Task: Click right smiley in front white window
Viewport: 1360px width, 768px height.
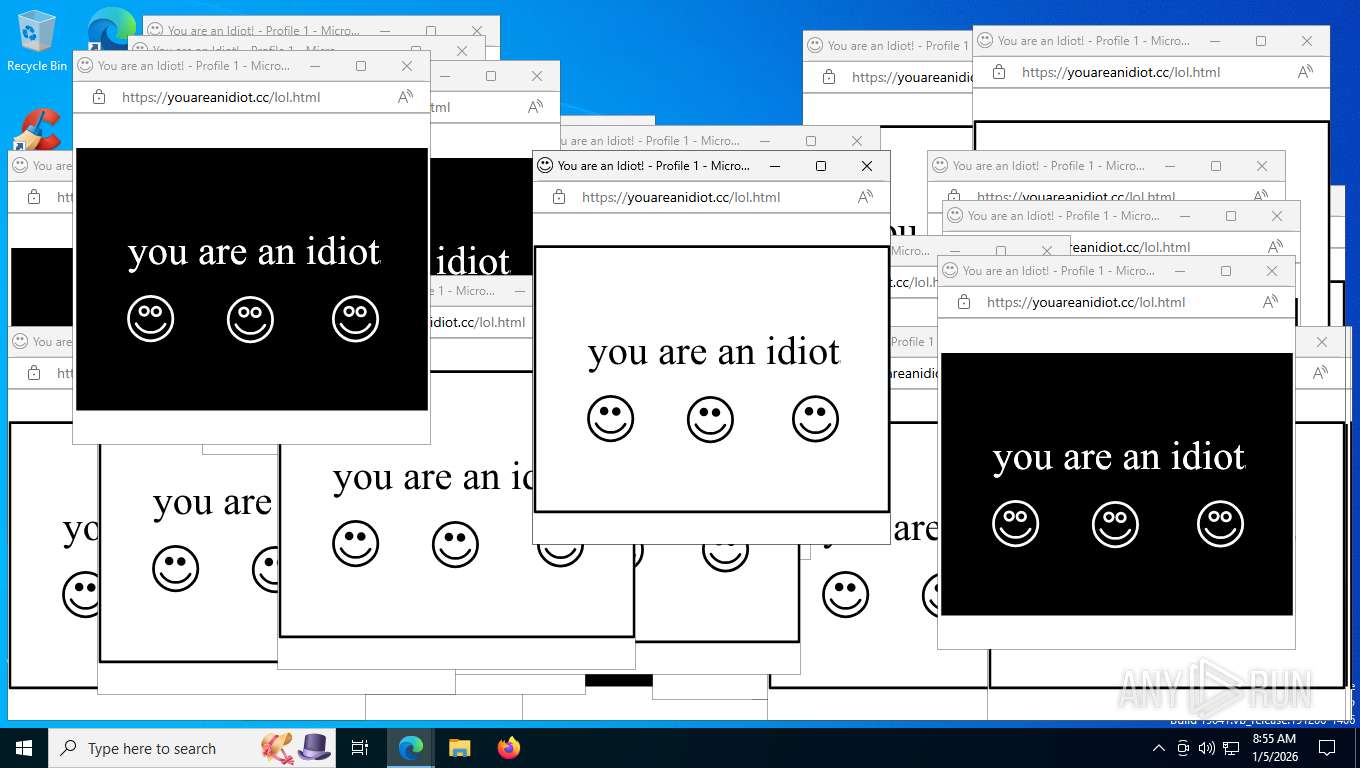Action: (x=816, y=419)
